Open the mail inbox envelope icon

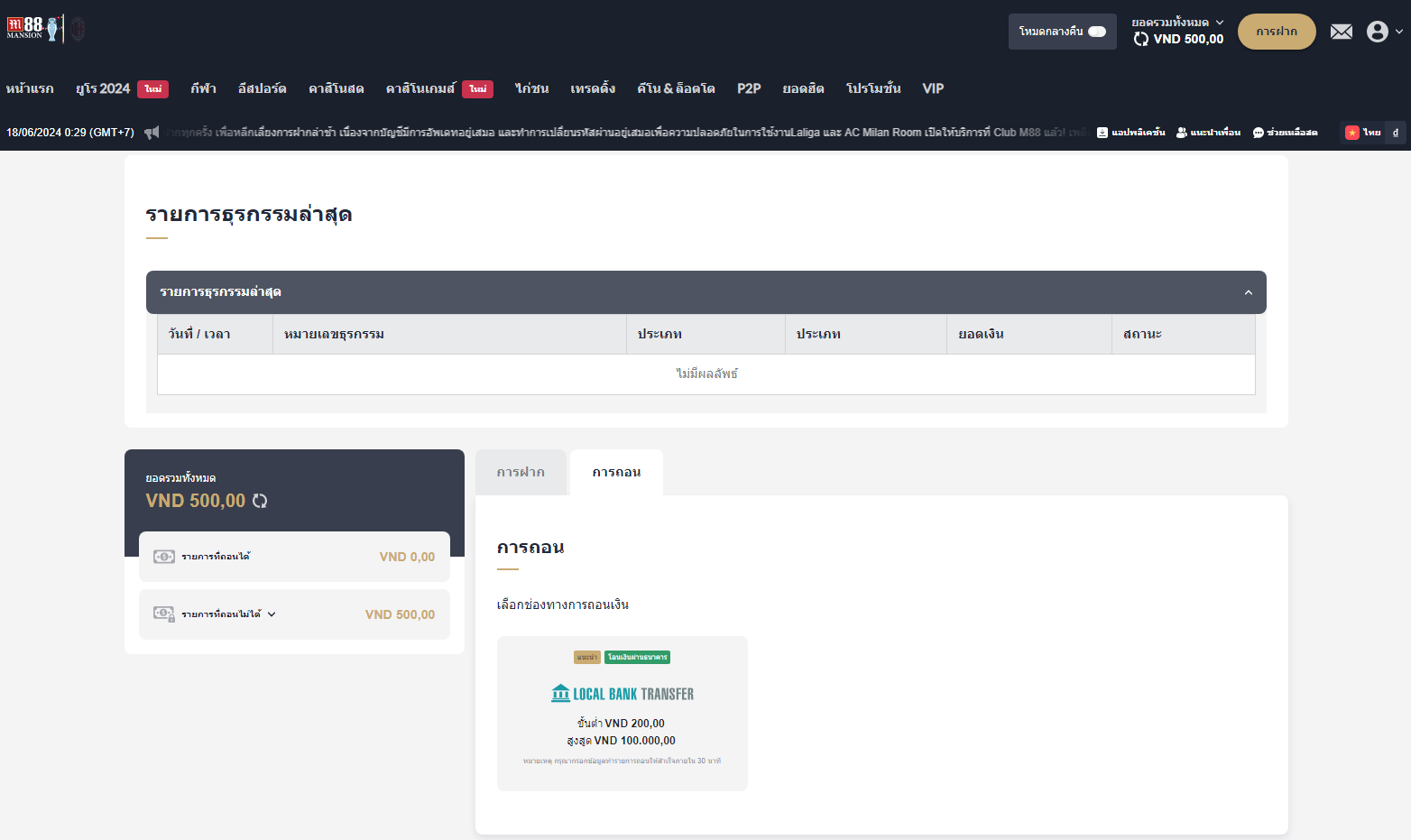[1342, 32]
